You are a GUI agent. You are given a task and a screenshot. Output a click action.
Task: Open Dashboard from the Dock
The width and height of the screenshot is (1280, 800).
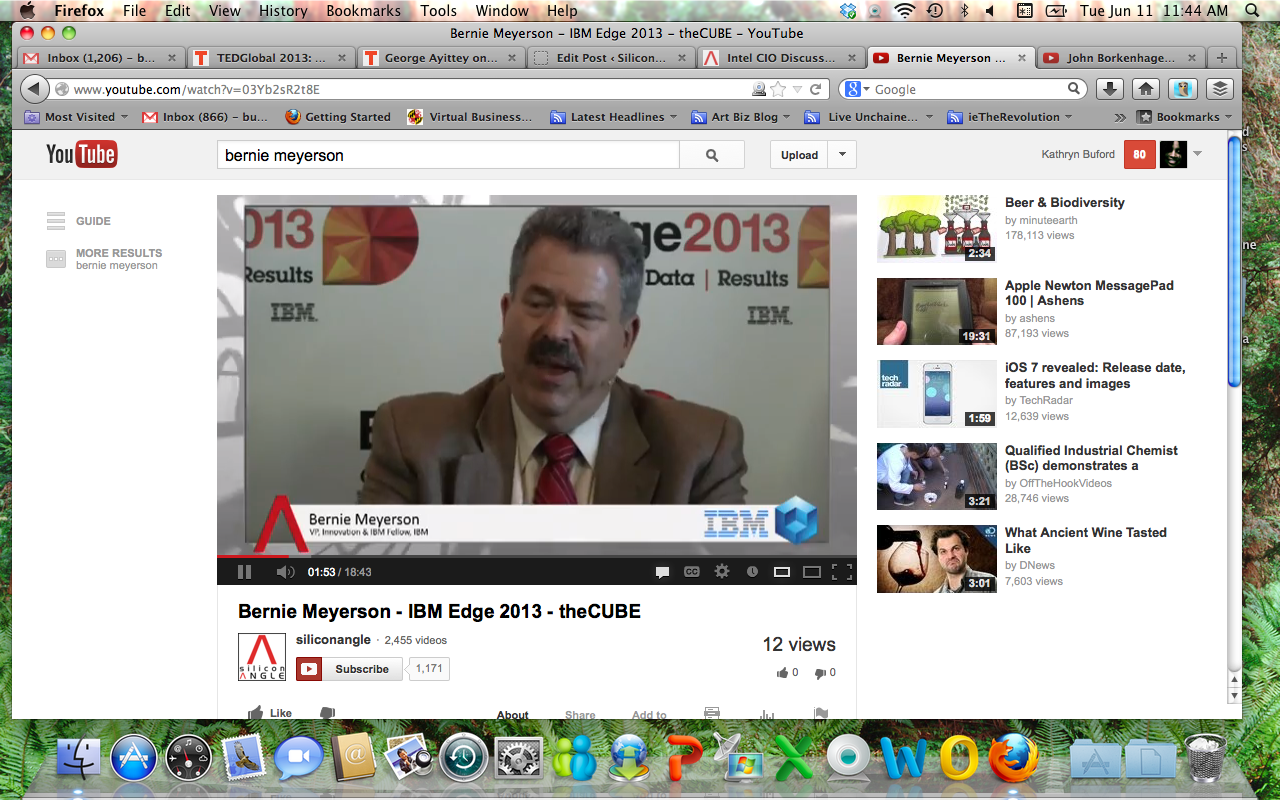click(188, 758)
